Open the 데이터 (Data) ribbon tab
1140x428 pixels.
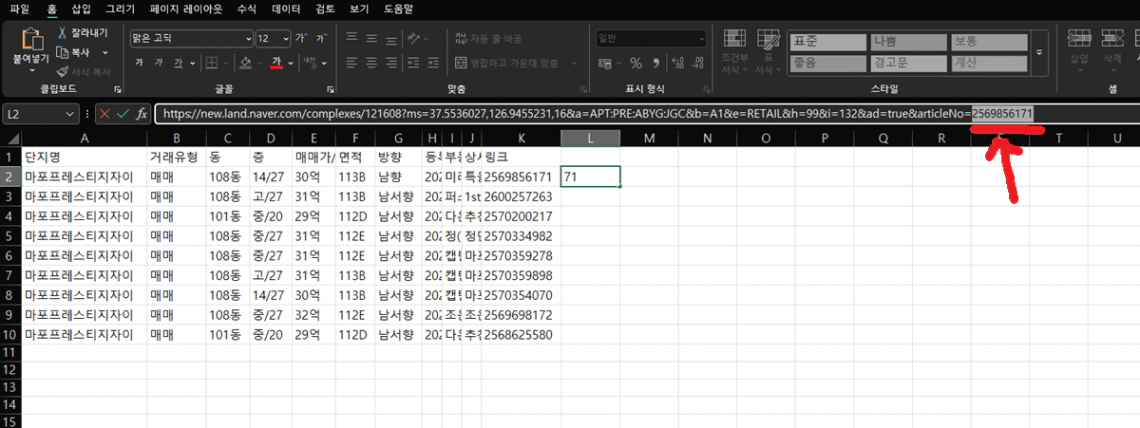[286, 8]
